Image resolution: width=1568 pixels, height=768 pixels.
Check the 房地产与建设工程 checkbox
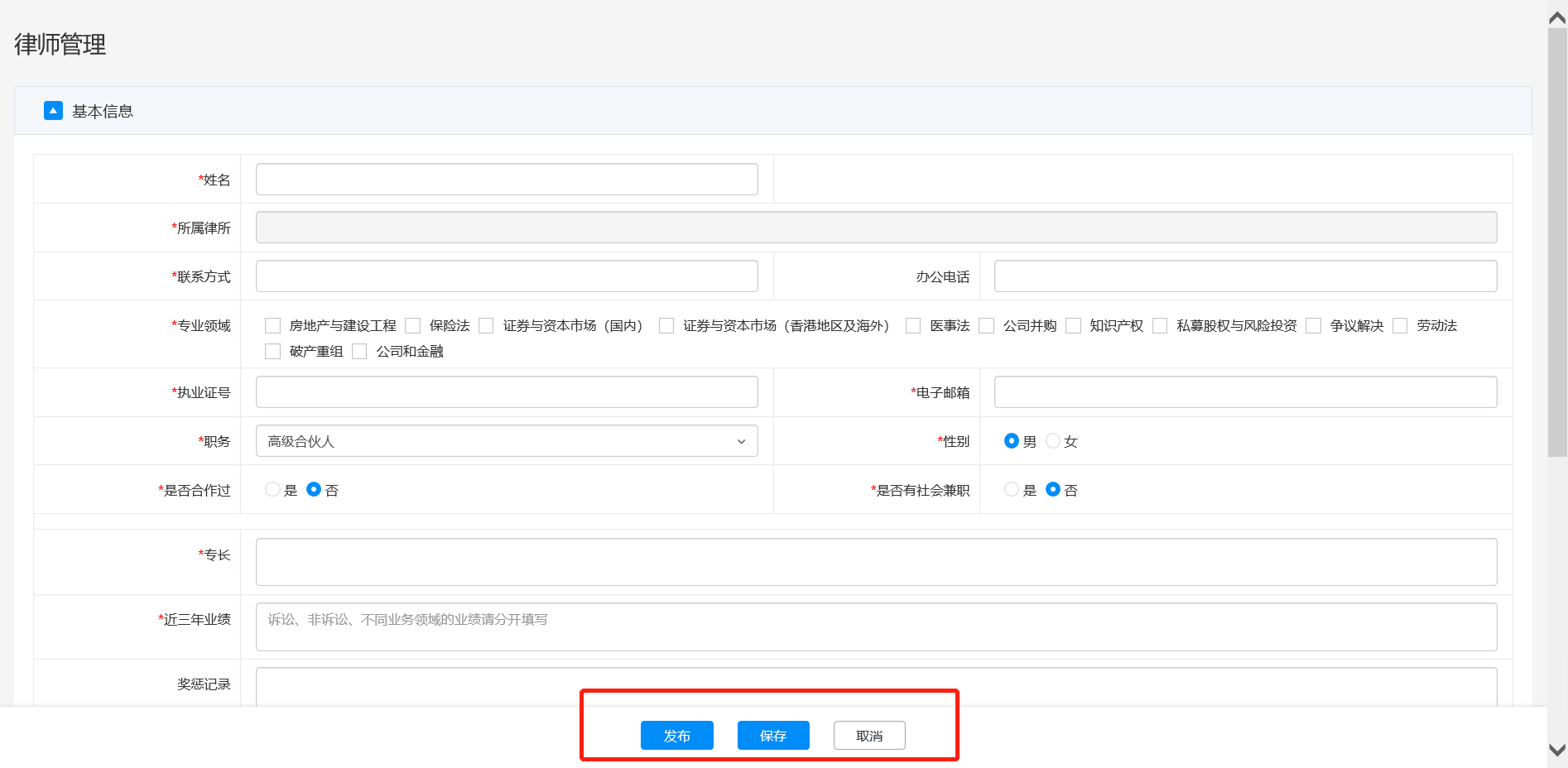coord(272,326)
